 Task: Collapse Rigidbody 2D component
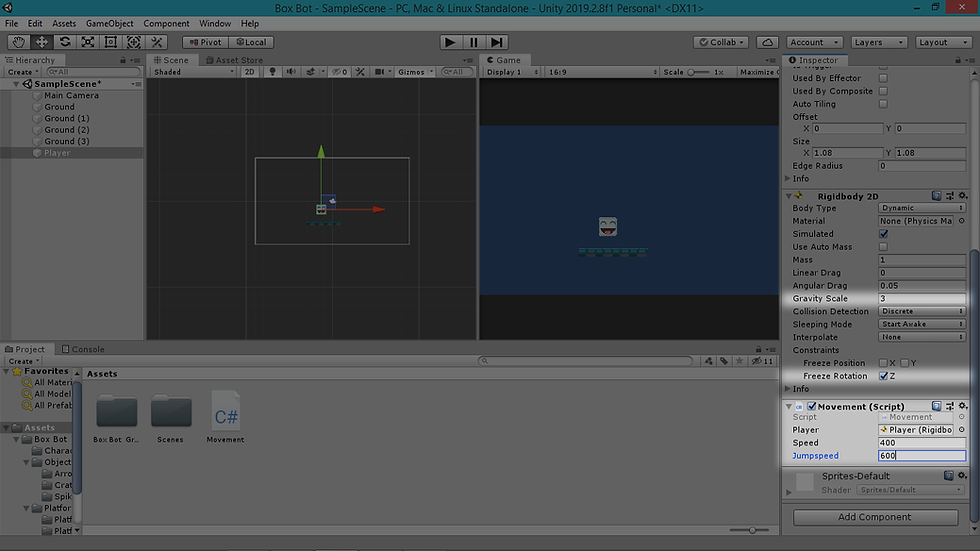tap(789, 196)
